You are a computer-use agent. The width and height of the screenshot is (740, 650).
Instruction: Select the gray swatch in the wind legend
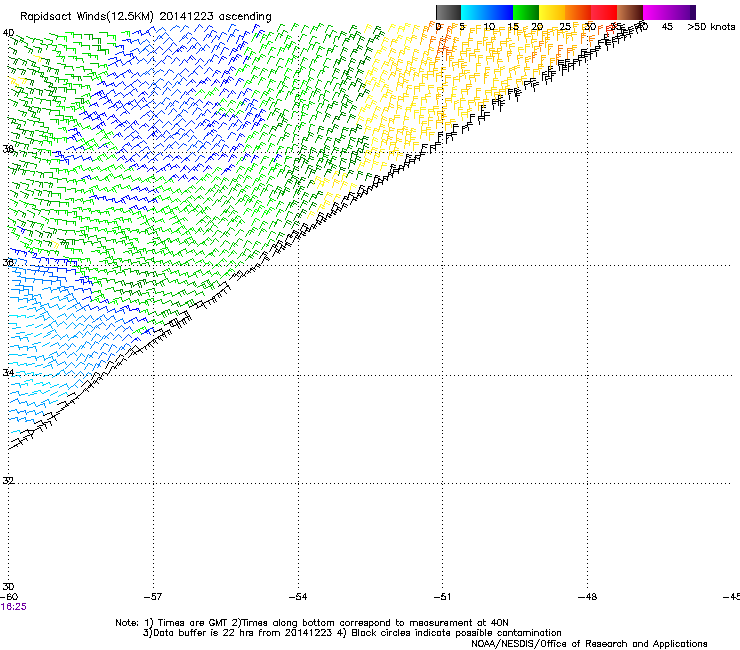coord(448,12)
